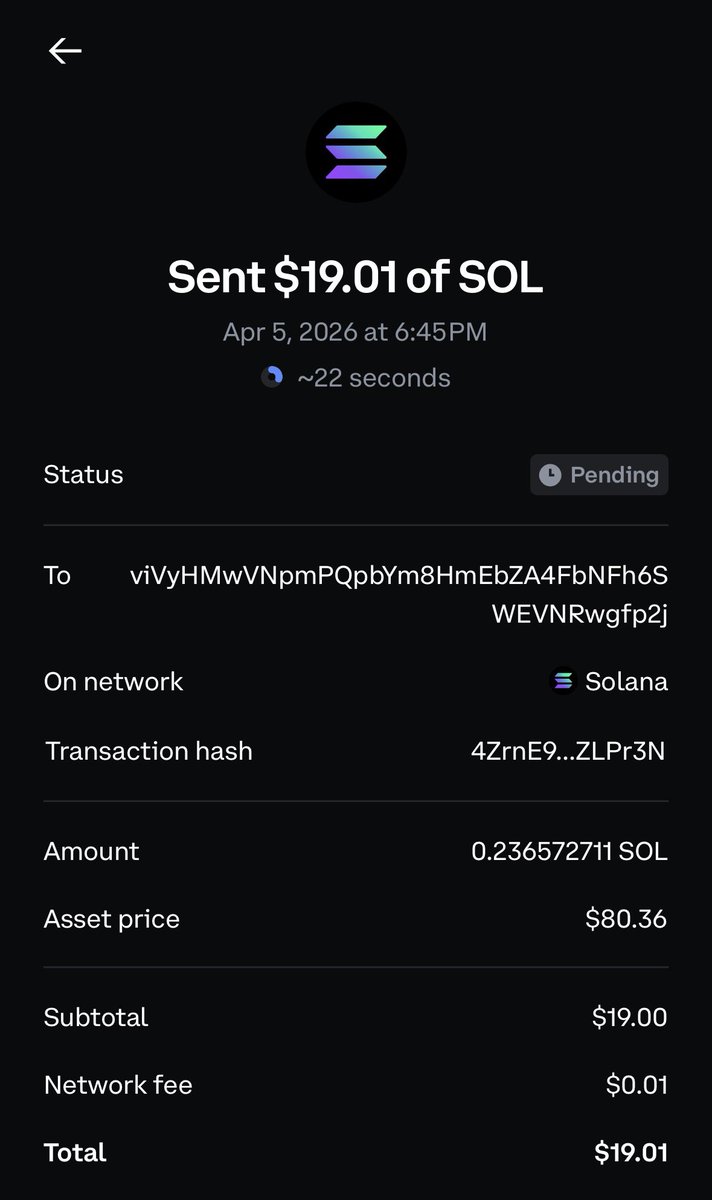Tap the Transaction hash label
712x1200 pixels.
[x=148, y=751]
